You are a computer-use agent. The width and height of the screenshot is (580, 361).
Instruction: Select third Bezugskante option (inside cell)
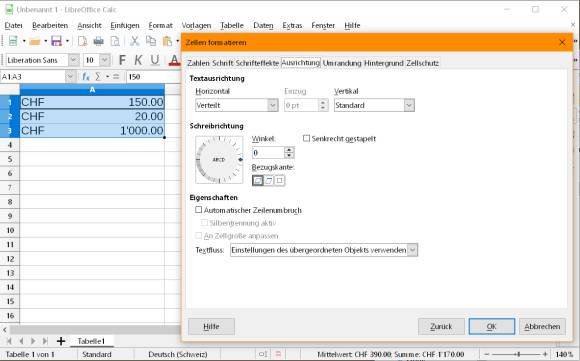pos(280,180)
